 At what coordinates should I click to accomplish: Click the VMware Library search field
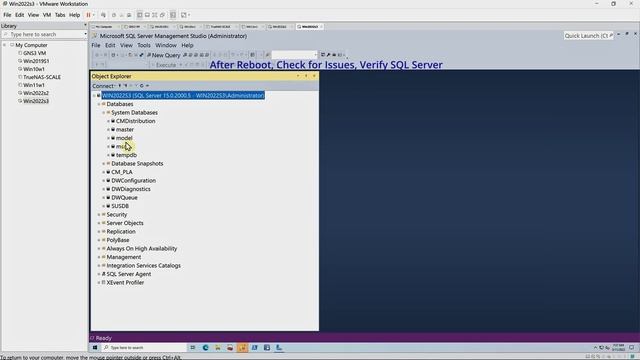[44, 35]
